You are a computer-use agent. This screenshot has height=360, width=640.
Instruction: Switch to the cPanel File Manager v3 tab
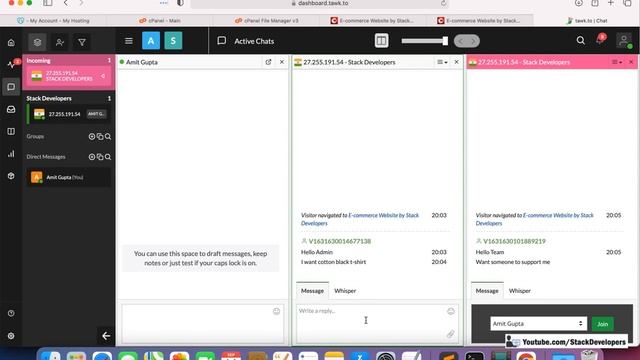click(267, 20)
